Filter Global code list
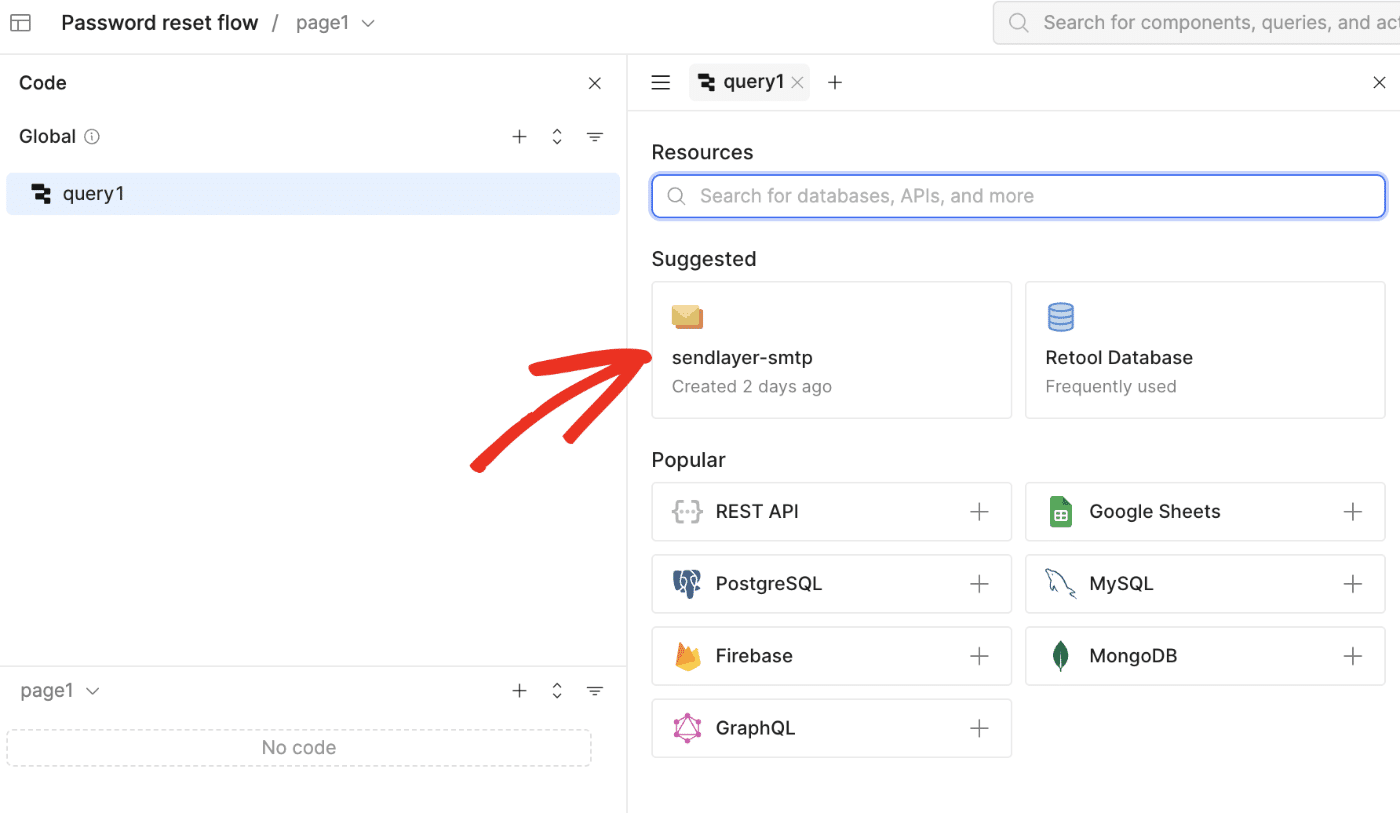1400x813 pixels. (595, 137)
